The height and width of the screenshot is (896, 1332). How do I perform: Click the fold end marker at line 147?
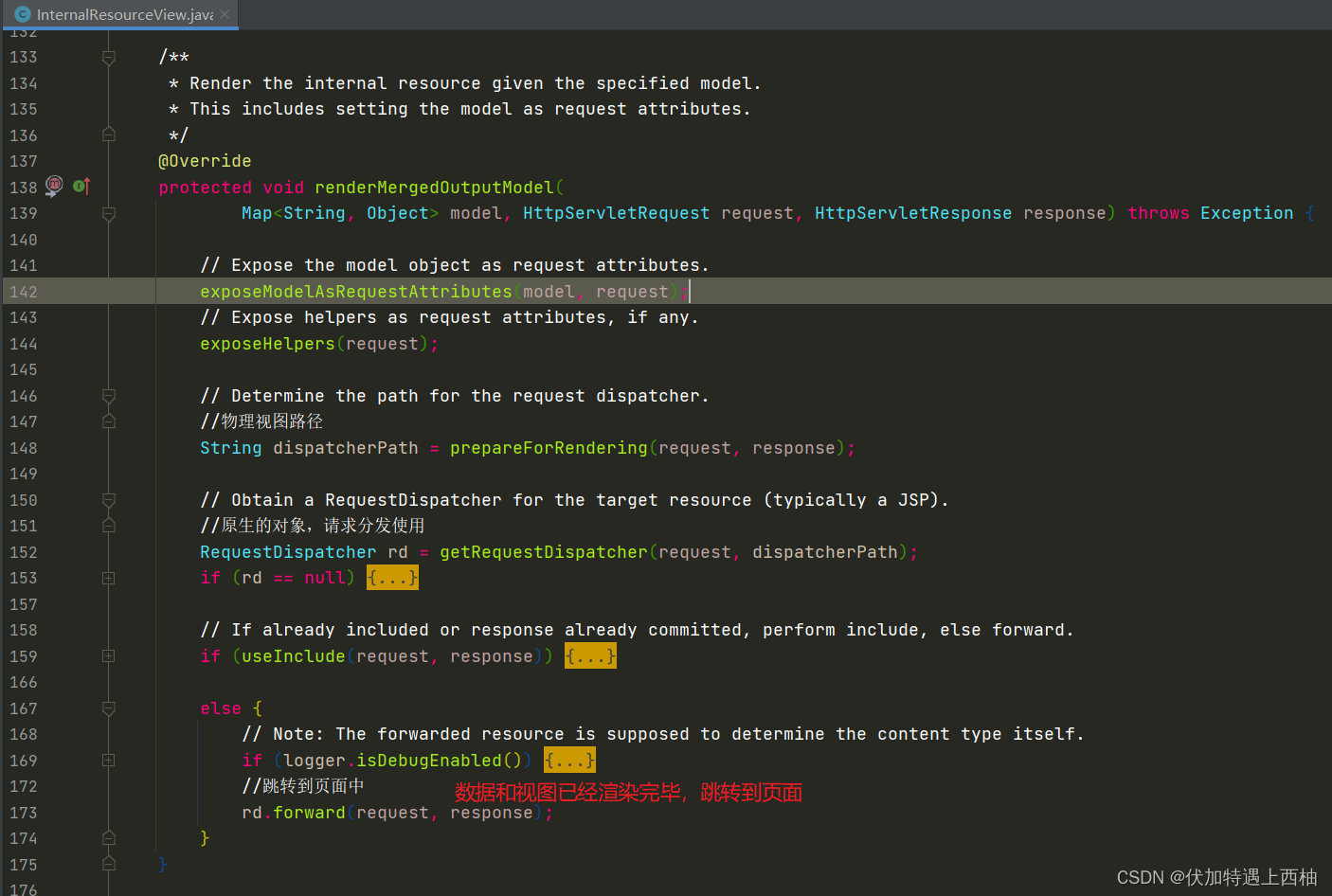click(x=109, y=421)
